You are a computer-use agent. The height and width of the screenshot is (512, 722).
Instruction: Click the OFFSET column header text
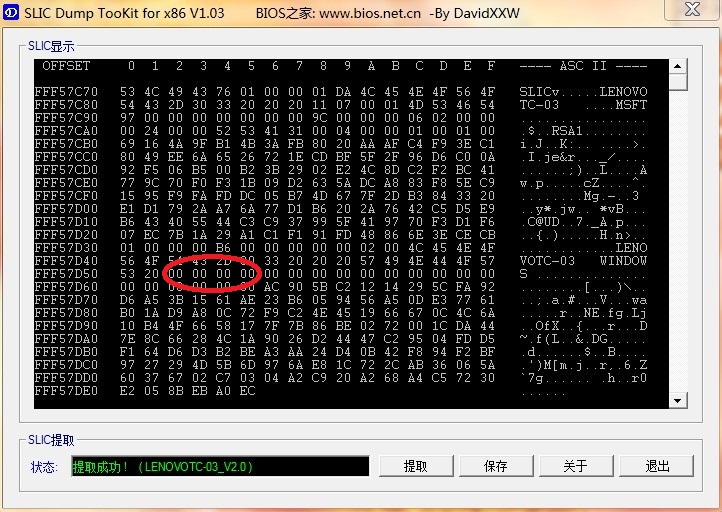pyautogui.click(x=66, y=66)
